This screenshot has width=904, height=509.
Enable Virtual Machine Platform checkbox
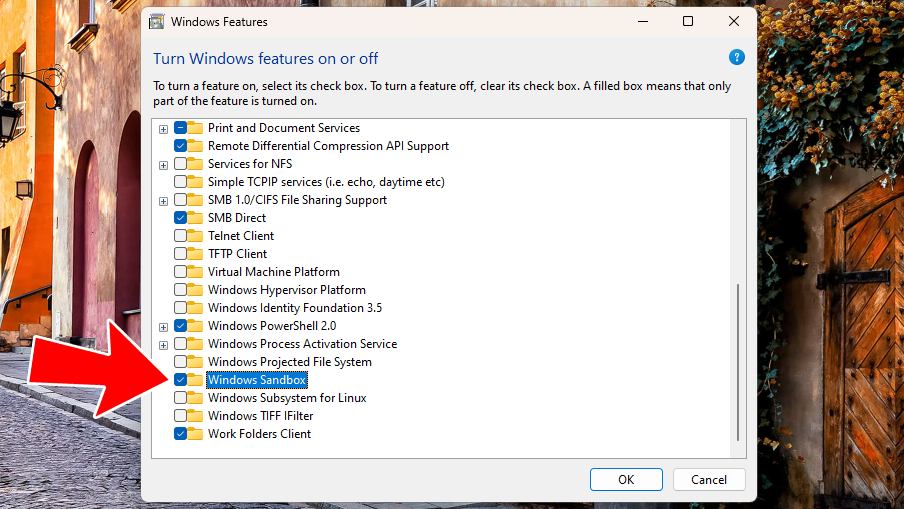[180, 272]
